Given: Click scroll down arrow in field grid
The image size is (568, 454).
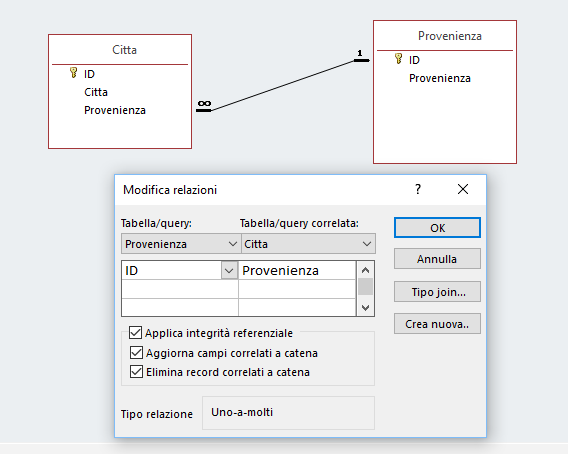Looking at the screenshot, I should pos(366,308).
